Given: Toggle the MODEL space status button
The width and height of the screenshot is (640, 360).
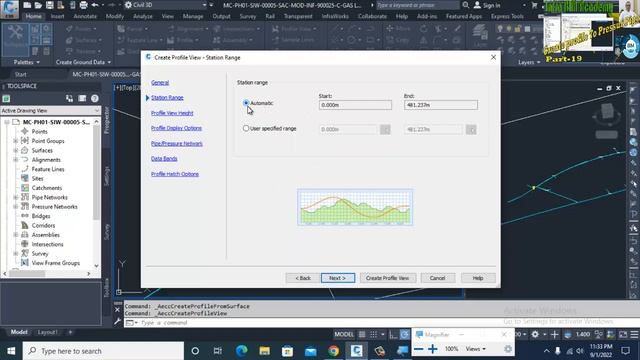Looking at the screenshot, I should click(344, 334).
